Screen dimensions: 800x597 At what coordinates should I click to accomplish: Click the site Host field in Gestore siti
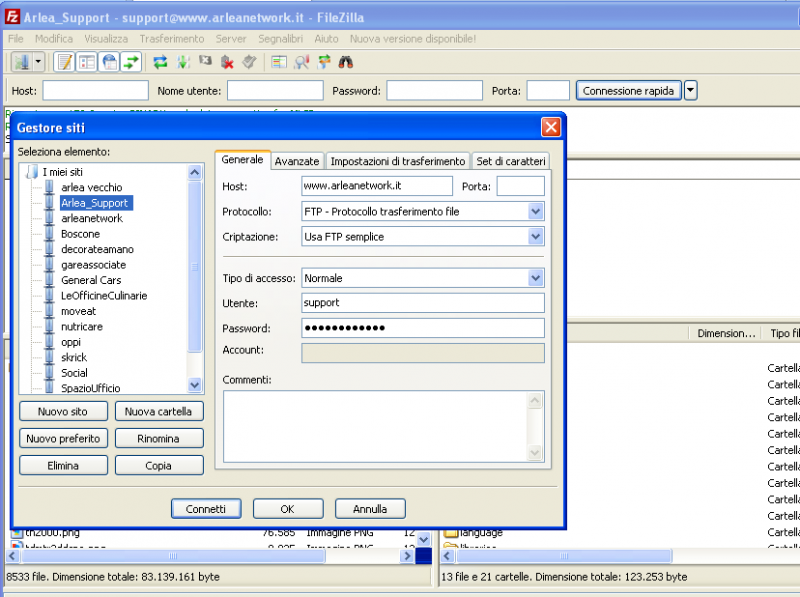377,186
